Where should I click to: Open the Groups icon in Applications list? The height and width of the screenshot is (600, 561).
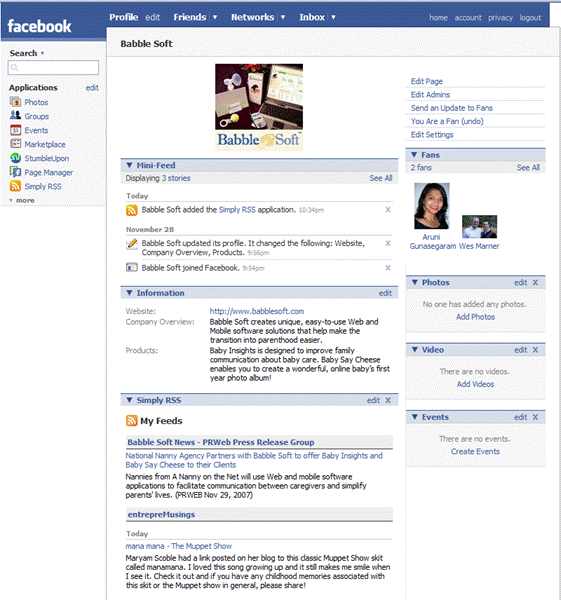pos(15,116)
